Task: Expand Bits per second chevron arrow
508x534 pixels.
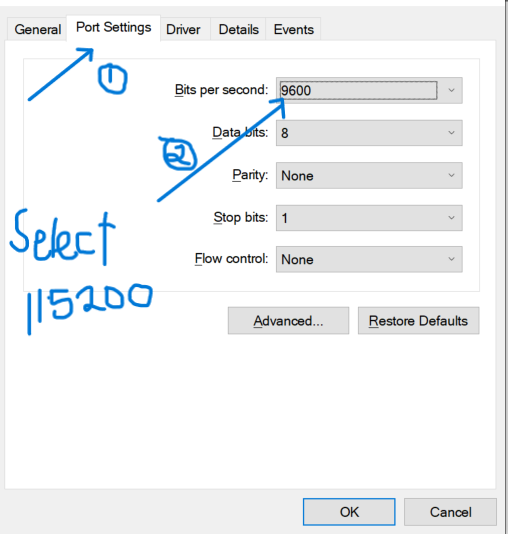Action: [451, 91]
